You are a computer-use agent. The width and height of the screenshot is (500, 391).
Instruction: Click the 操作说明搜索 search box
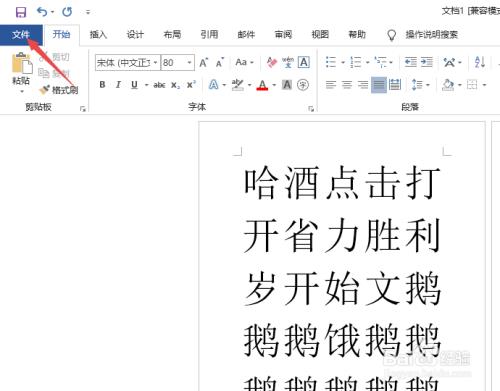click(431, 35)
